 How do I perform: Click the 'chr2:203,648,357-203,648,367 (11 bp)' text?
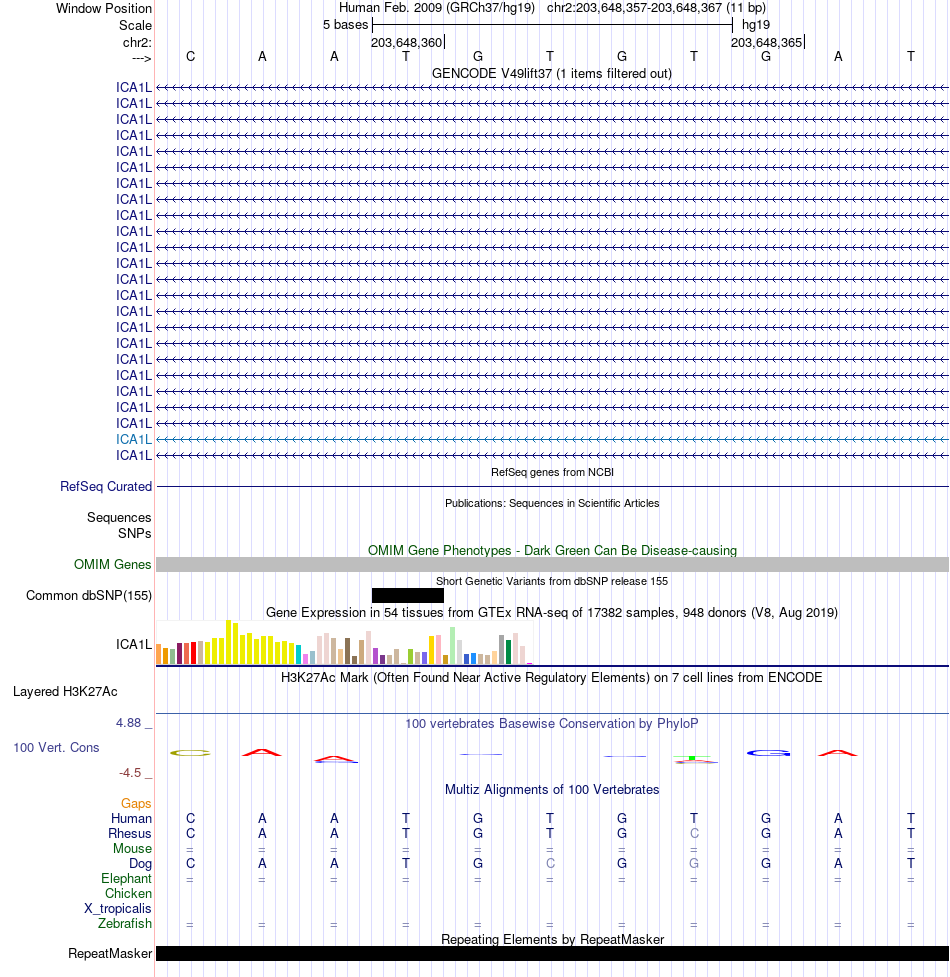tap(656, 7)
